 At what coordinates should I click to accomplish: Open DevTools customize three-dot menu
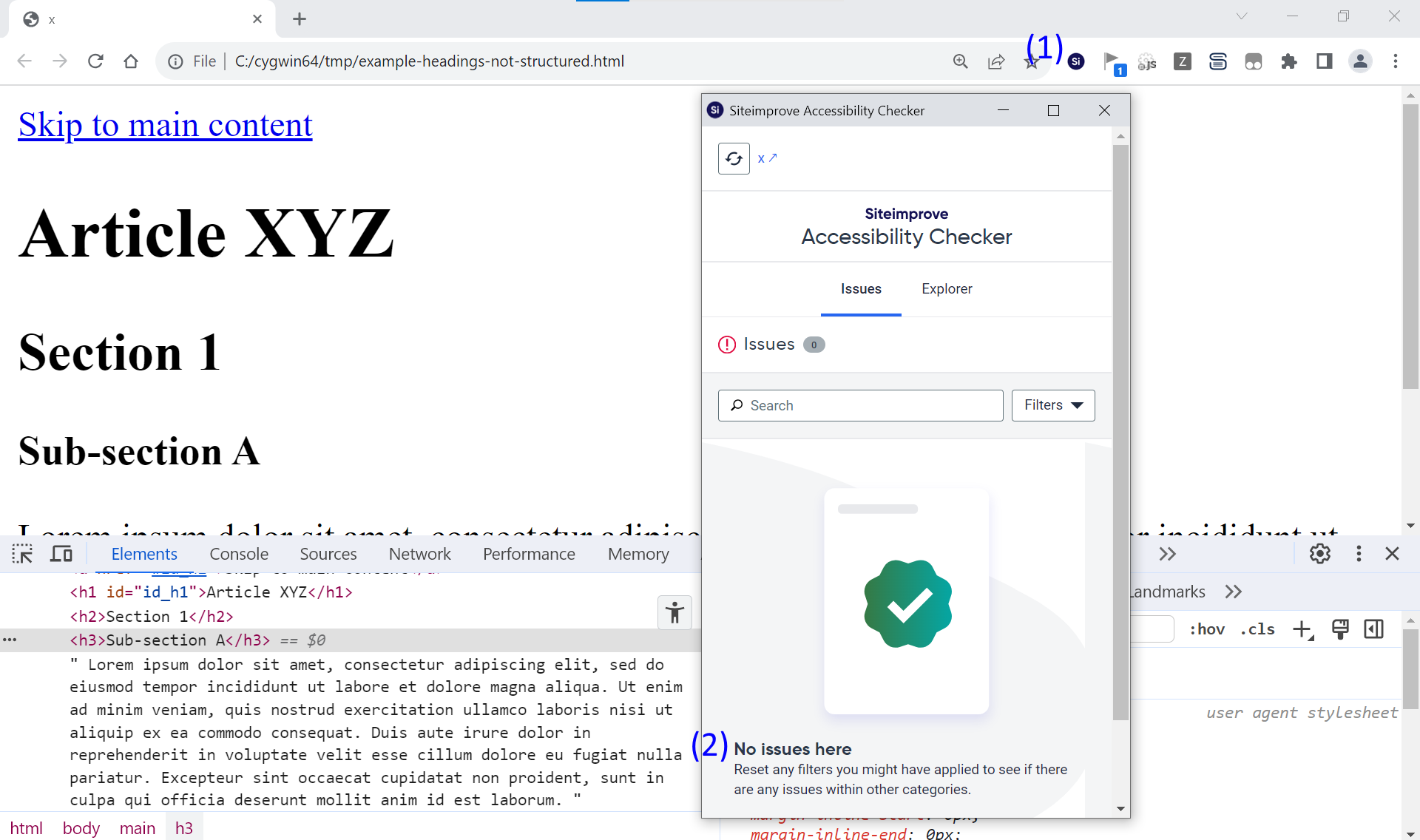[1359, 554]
